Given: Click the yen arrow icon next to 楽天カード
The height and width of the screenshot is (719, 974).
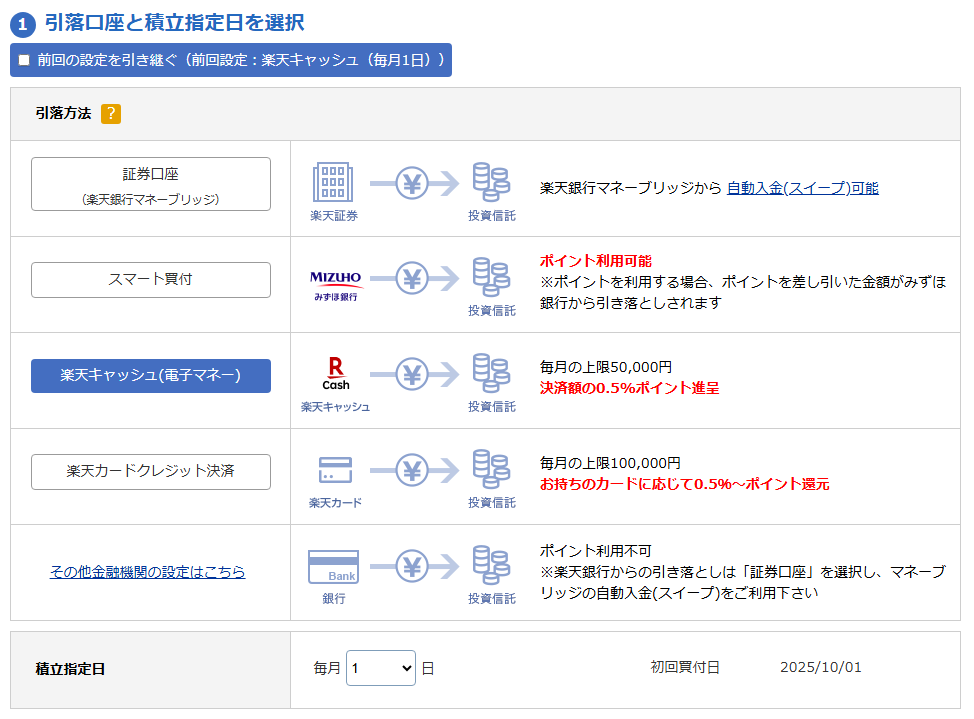Looking at the screenshot, I should (414, 470).
